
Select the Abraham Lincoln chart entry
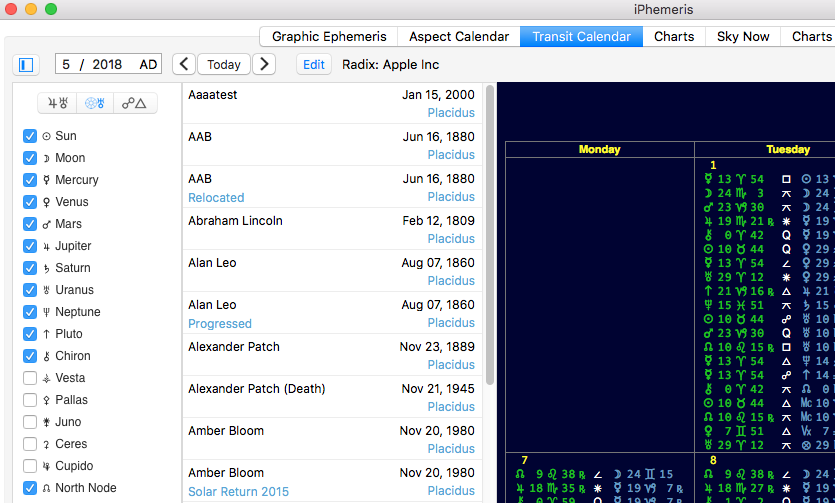332,229
